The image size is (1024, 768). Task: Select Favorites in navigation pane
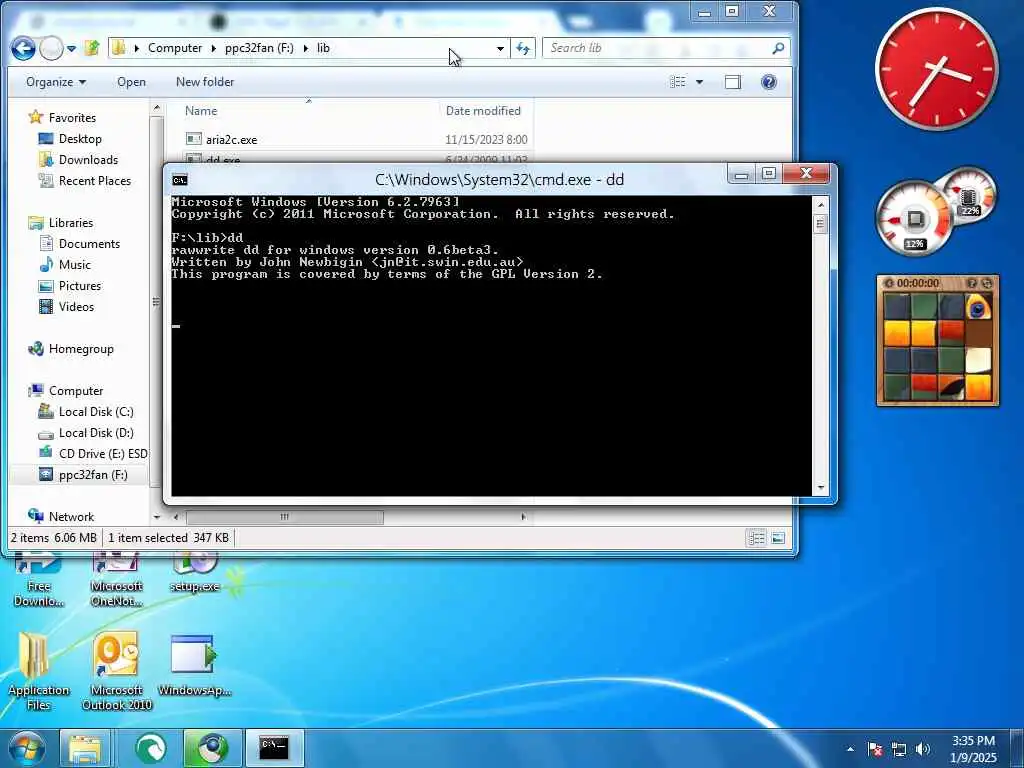pos(72,118)
